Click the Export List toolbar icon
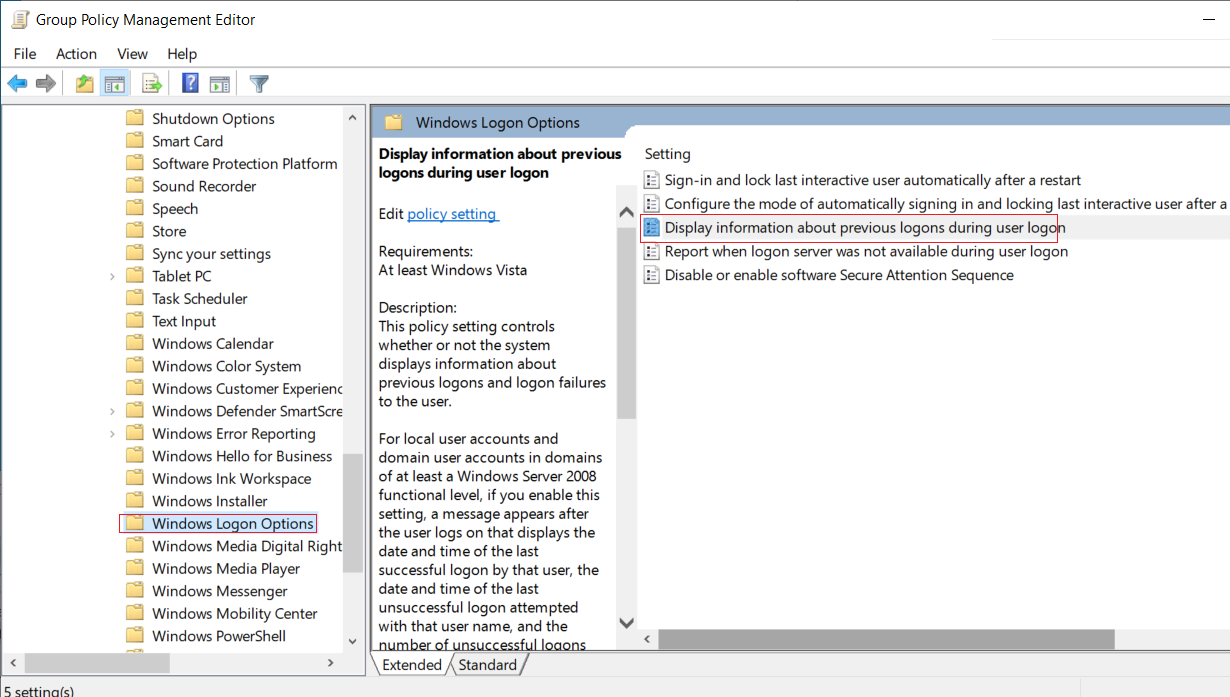Image resolution: width=1230 pixels, height=697 pixels. click(152, 84)
